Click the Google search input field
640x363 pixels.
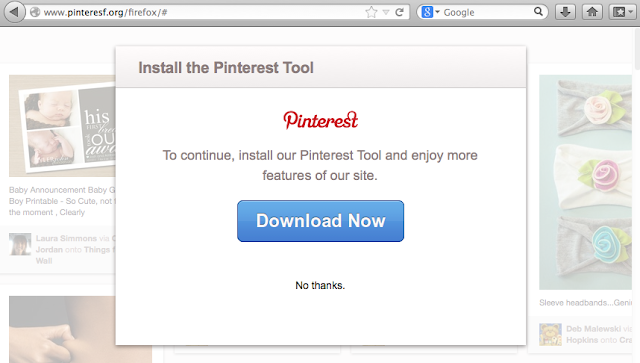coord(486,12)
